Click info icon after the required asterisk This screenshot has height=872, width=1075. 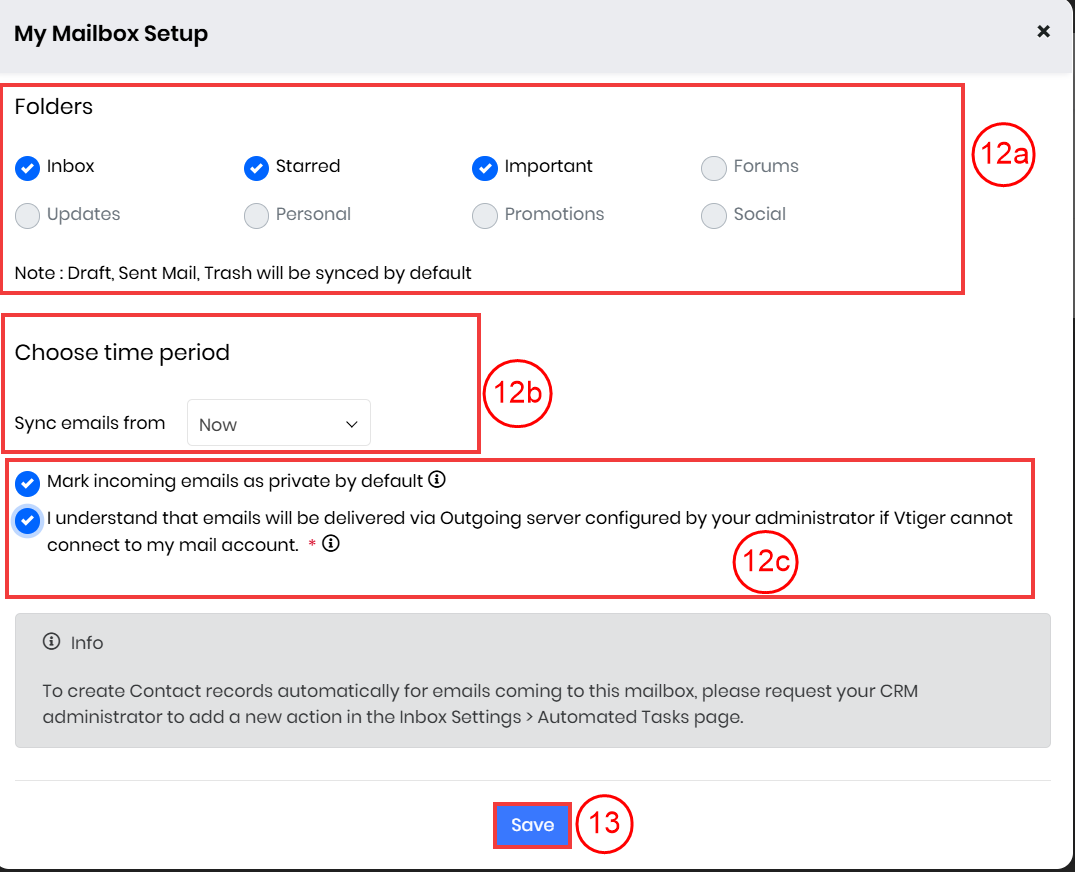pyautogui.click(x=331, y=545)
